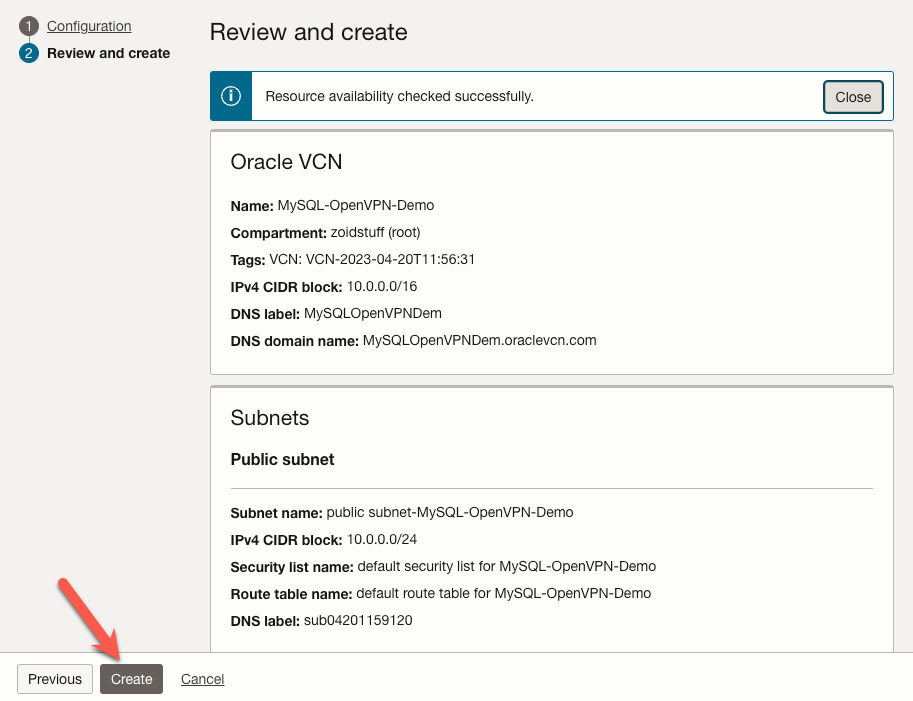Select the domain name MySQLOpenVPNDem.oraclevcn.com
This screenshot has width=913, height=701.
480,341
